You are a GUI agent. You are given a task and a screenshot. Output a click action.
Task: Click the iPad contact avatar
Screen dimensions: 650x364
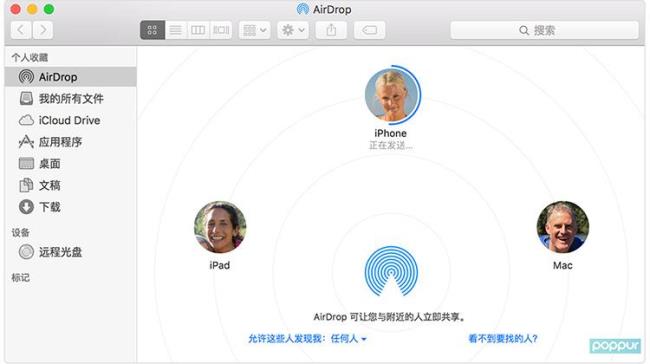[x=220, y=227]
